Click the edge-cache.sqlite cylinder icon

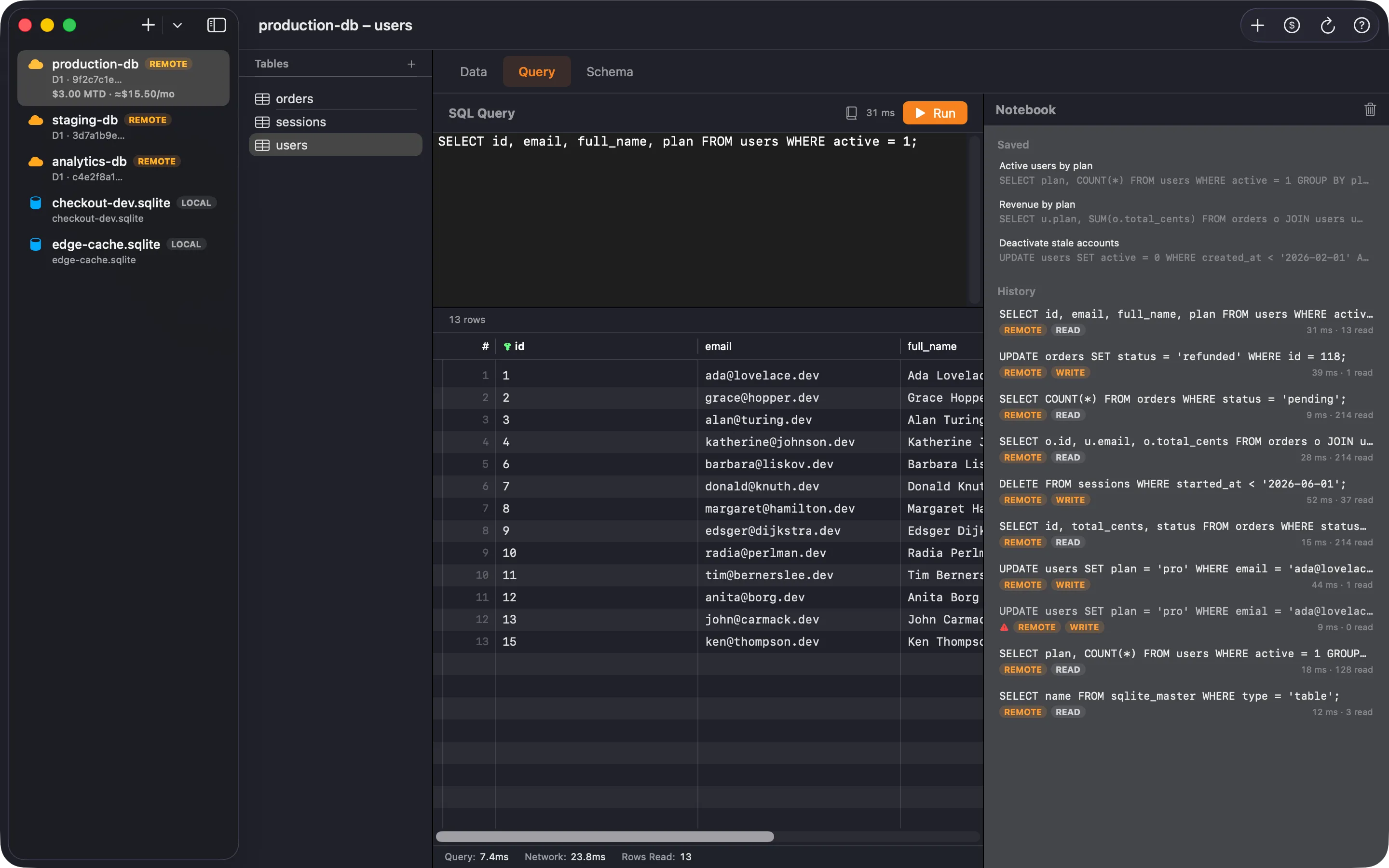36,244
